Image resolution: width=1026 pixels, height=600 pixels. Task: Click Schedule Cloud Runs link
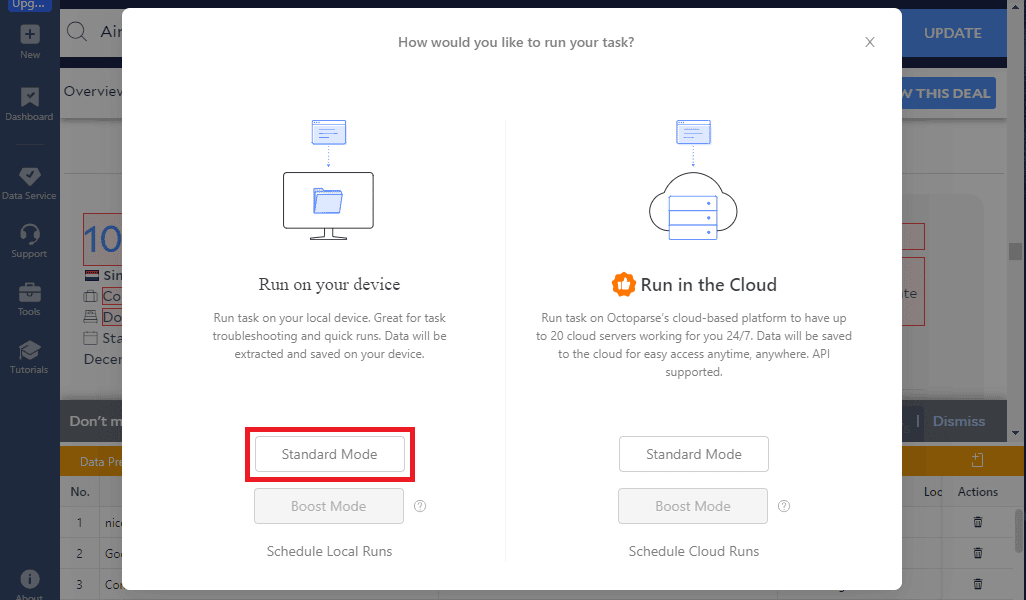(x=694, y=551)
